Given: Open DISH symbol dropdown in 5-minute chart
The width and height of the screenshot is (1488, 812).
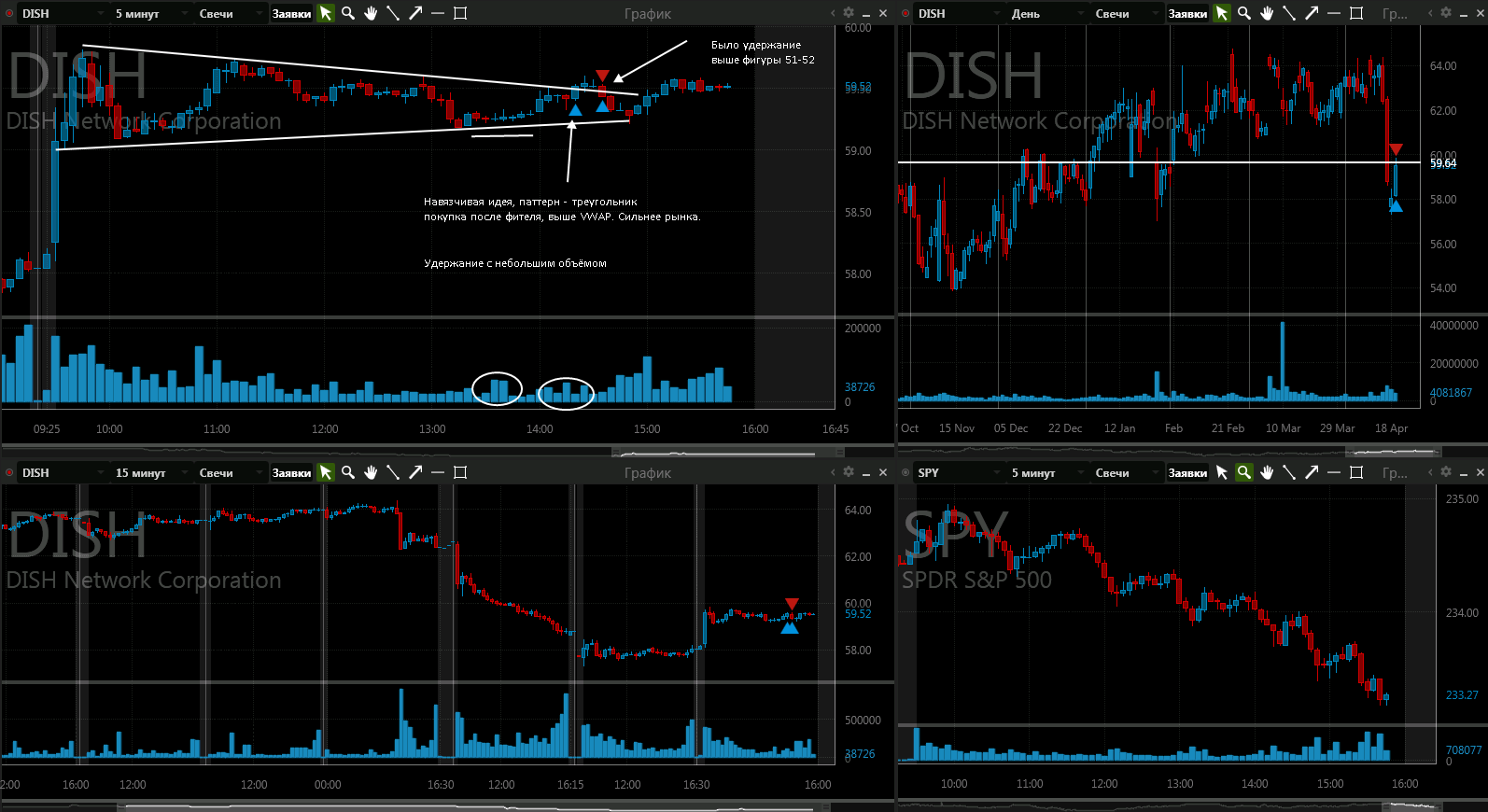Looking at the screenshot, I should coord(62,13).
